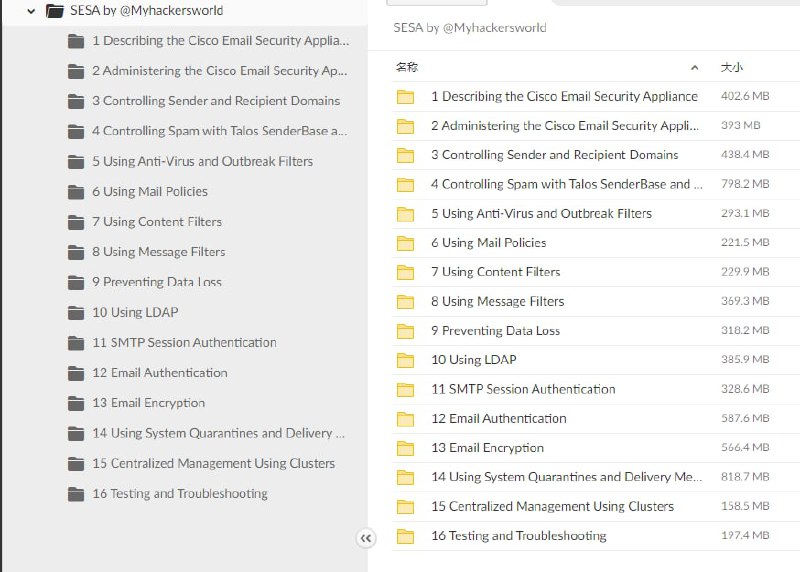800x572 pixels.
Task: Click tree folder icon for 3 Controlling Sender
Action: tap(76, 101)
